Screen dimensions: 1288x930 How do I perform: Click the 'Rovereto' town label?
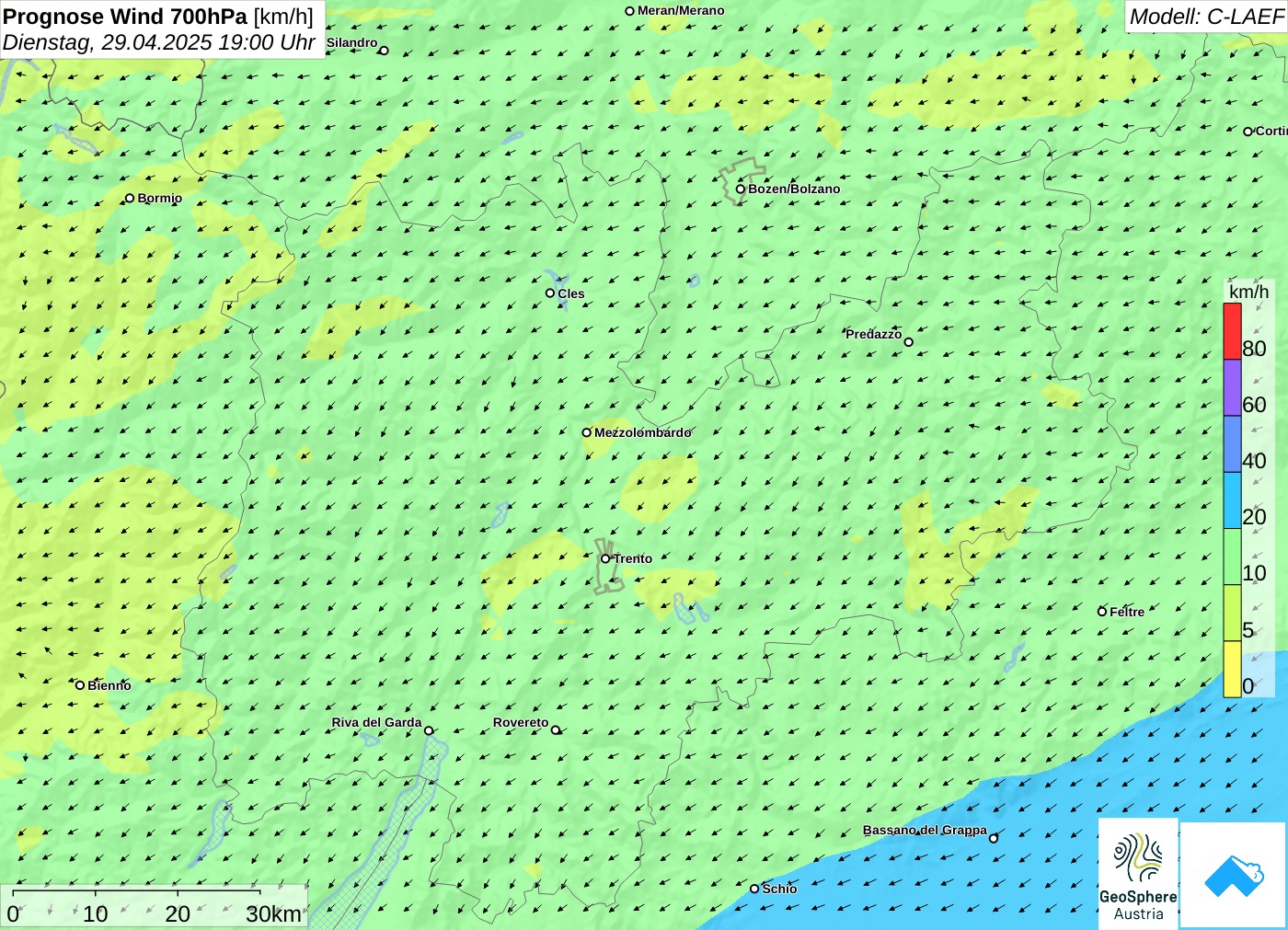pyautogui.click(x=521, y=722)
